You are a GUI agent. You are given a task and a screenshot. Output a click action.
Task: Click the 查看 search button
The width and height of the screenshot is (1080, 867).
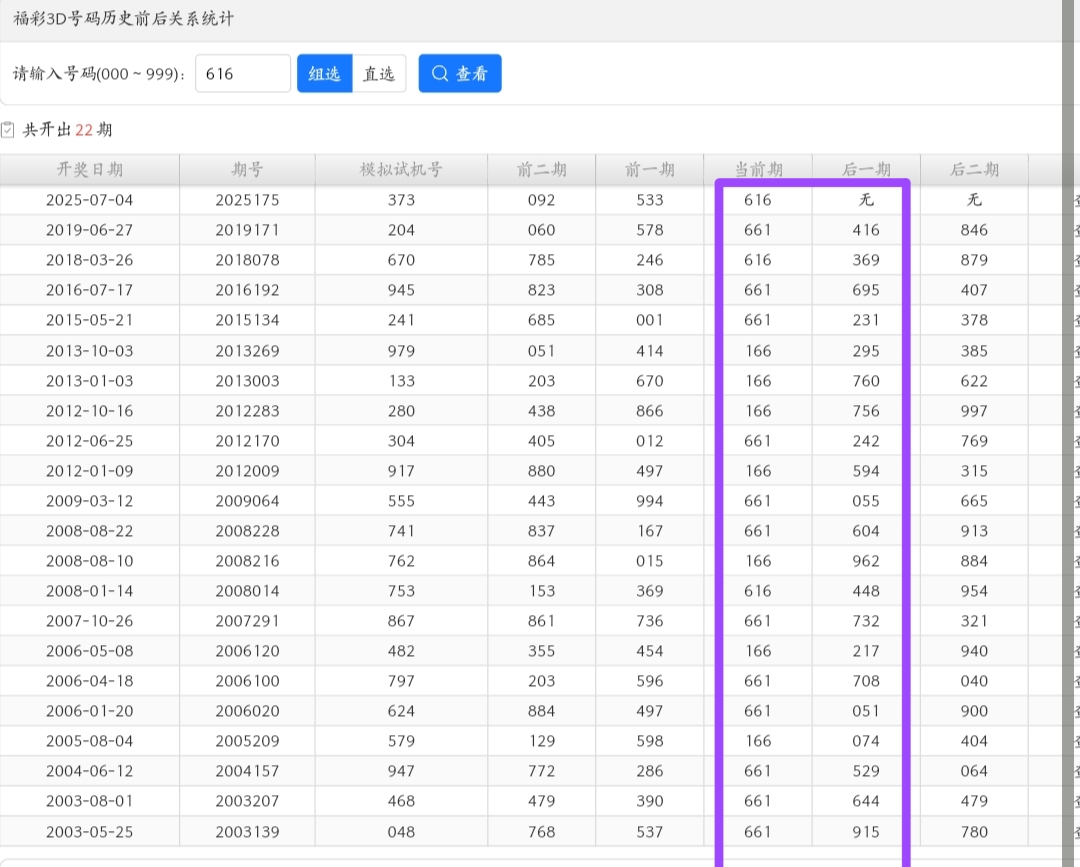pyautogui.click(x=460, y=74)
